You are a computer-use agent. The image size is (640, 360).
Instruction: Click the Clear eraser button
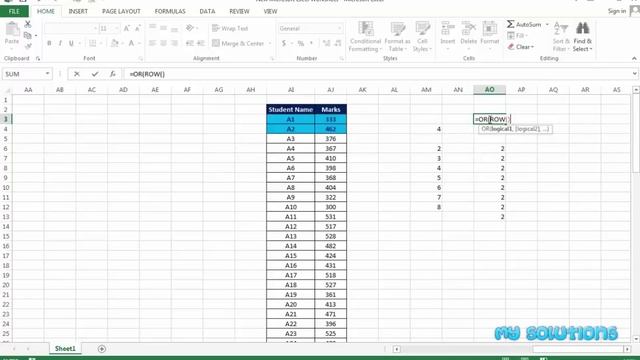[520, 47]
